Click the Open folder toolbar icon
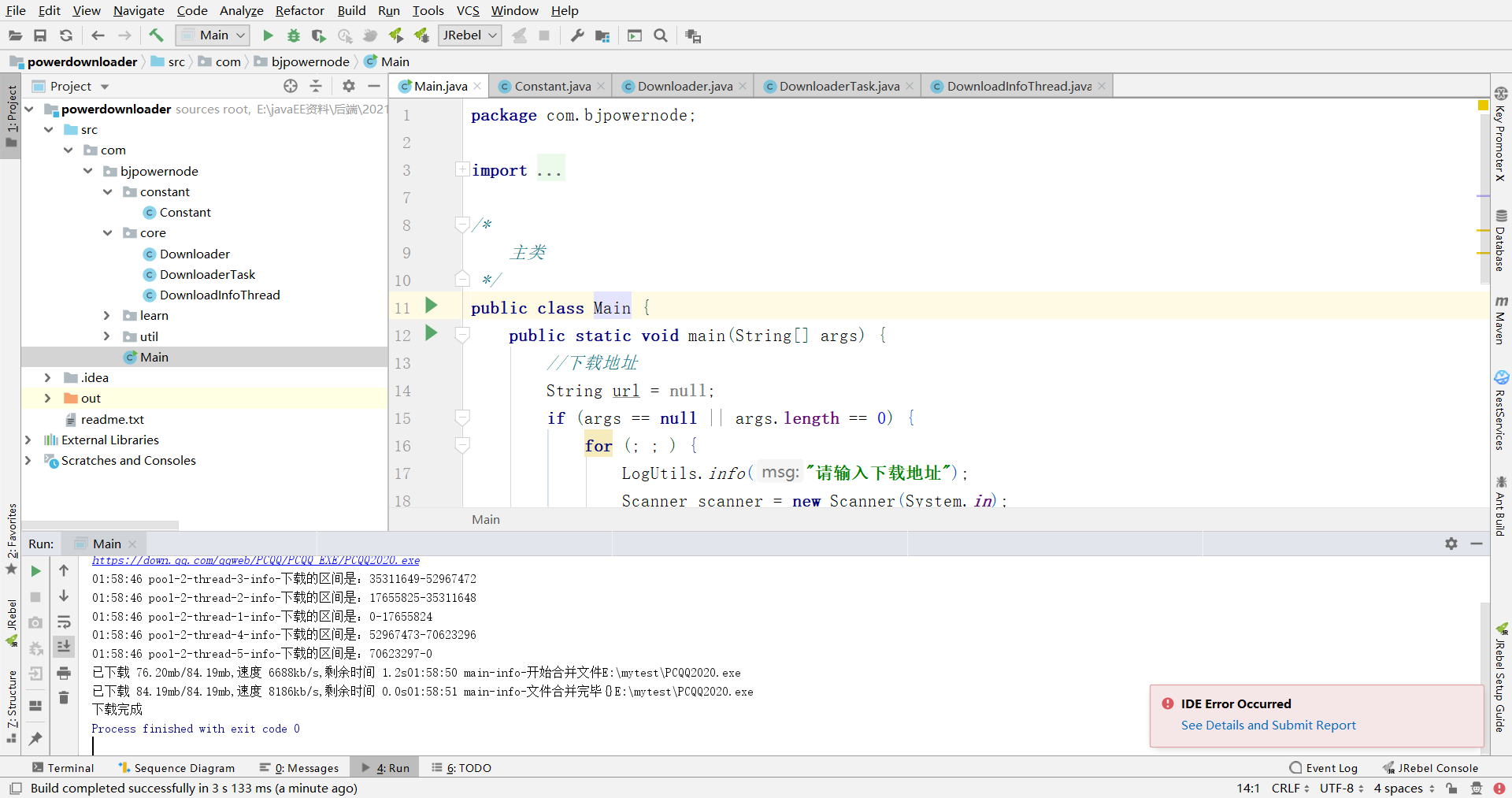This screenshot has width=1512, height=798. [15, 35]
